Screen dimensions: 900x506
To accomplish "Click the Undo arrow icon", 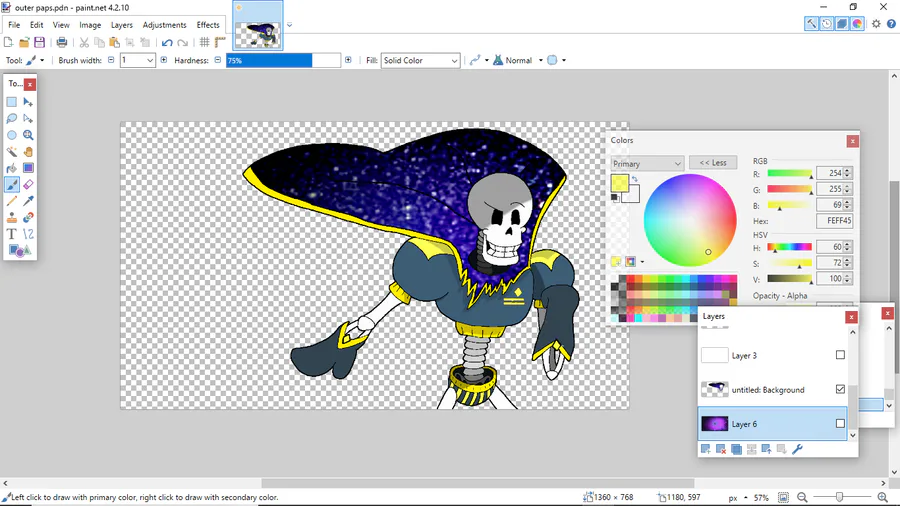I will [x=167, y=42].
